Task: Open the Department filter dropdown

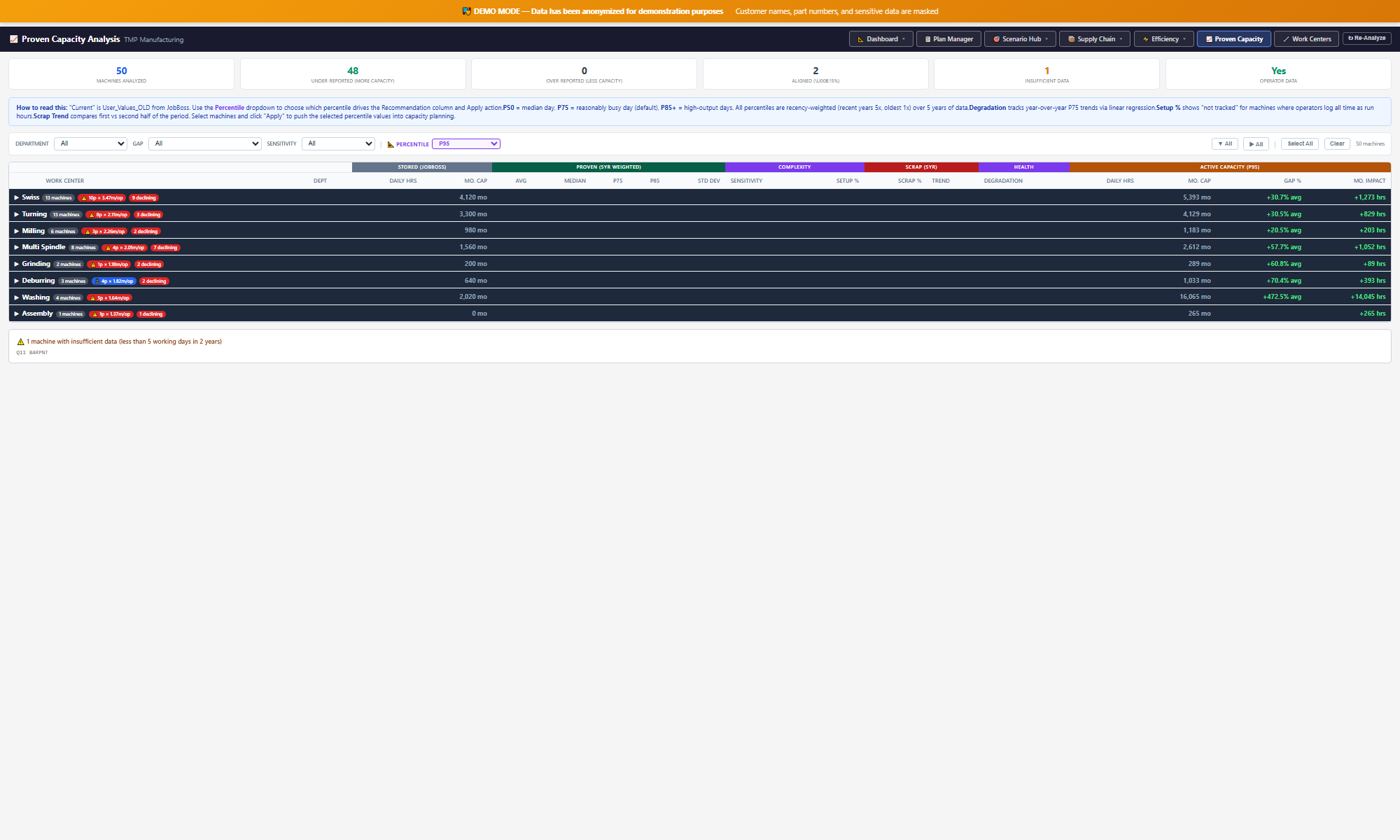Action: coord(90,143)
